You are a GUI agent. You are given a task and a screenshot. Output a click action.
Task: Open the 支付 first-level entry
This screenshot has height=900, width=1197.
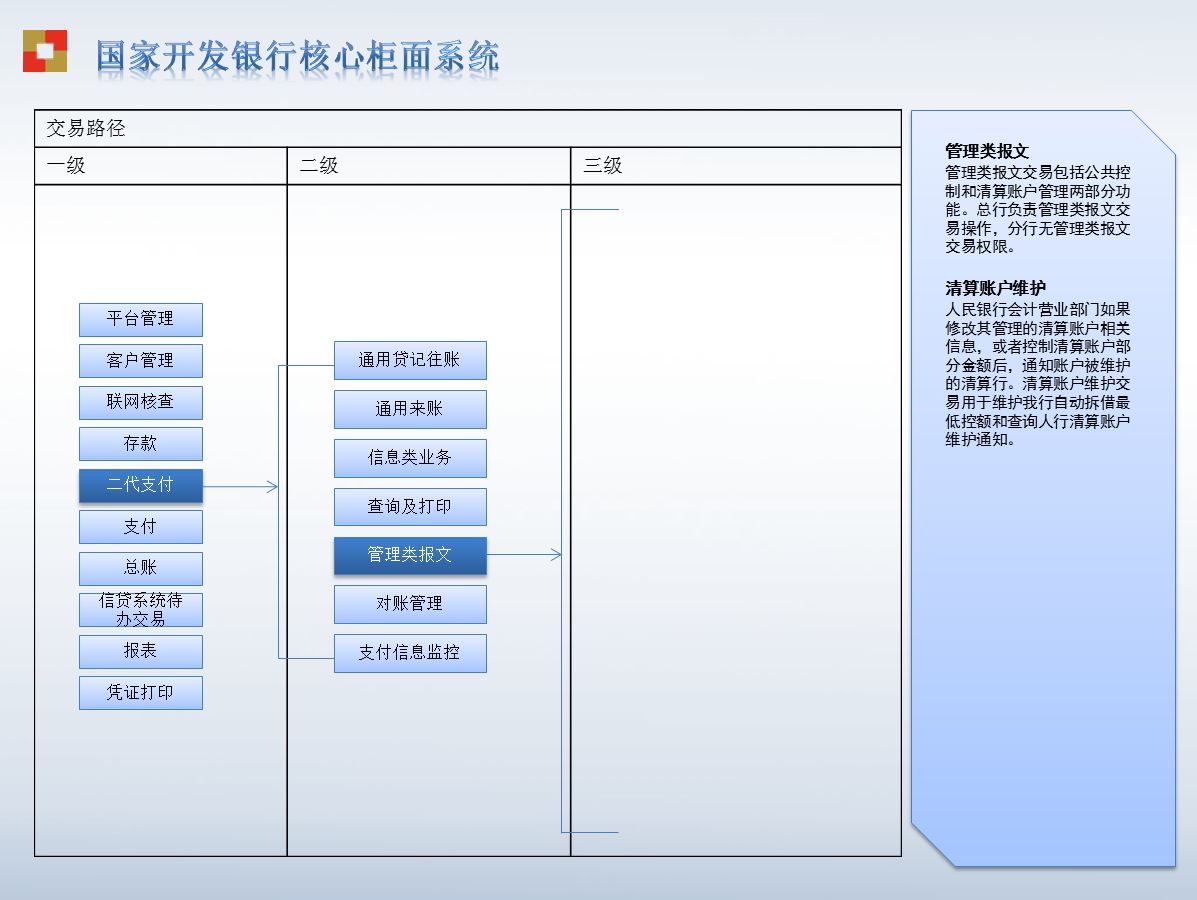[140, 527]
